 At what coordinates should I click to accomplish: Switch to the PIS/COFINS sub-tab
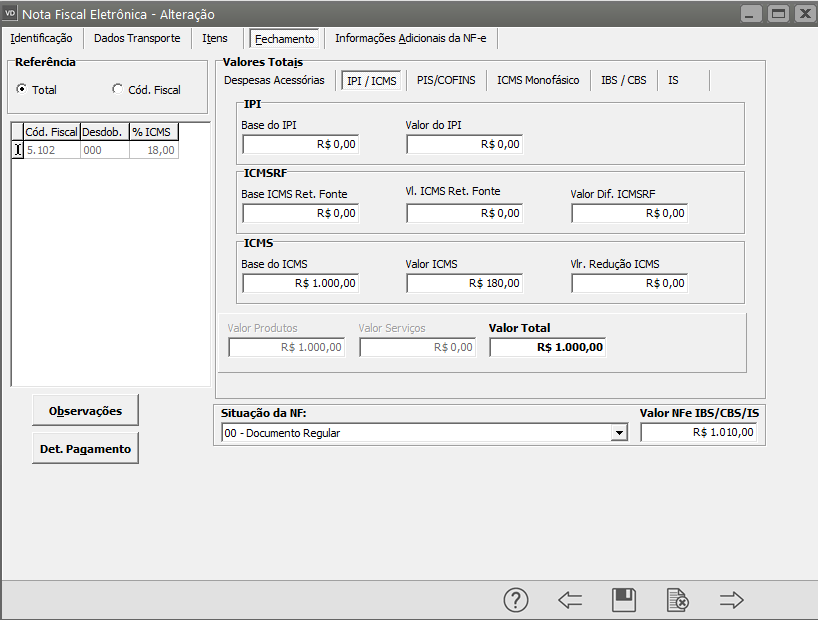pyautogui.click(x=446, y=80)
